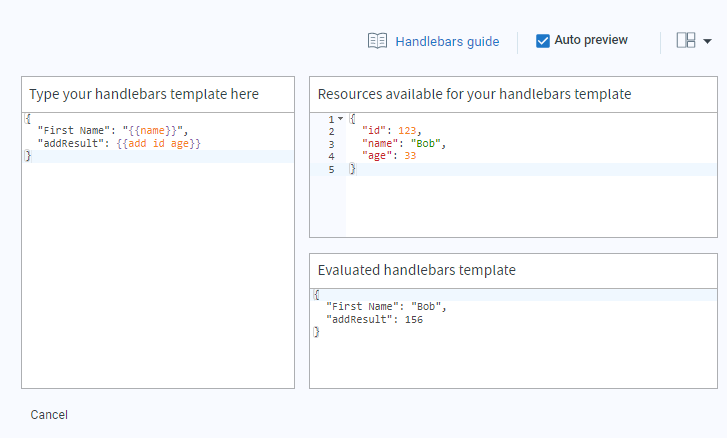Open the layout dropdown arrow
This screenshot has width=727, height=438.
[x=707, y=41]
